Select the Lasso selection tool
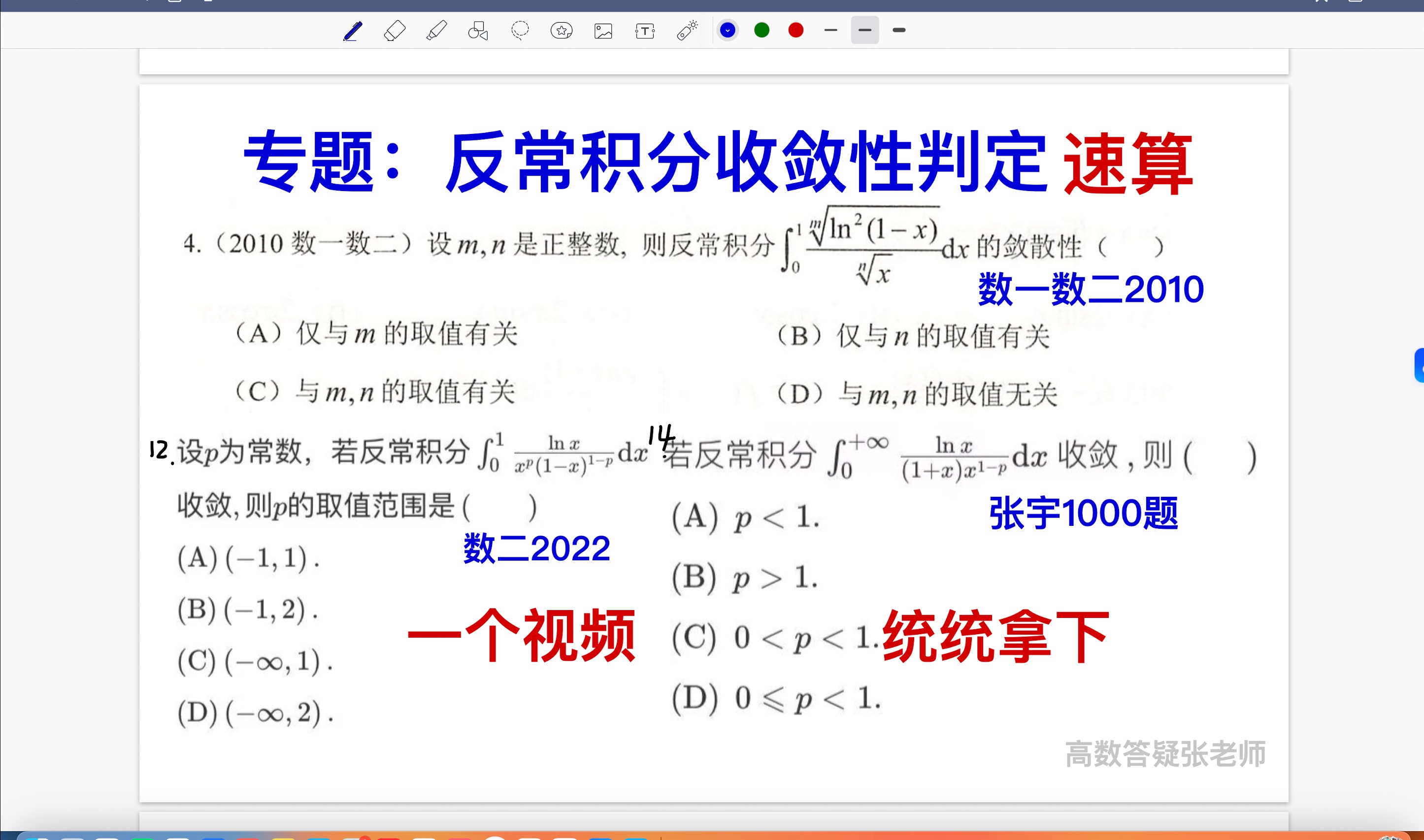The width and height of the screenshot is (1424, 840). [x=520, y=31]
